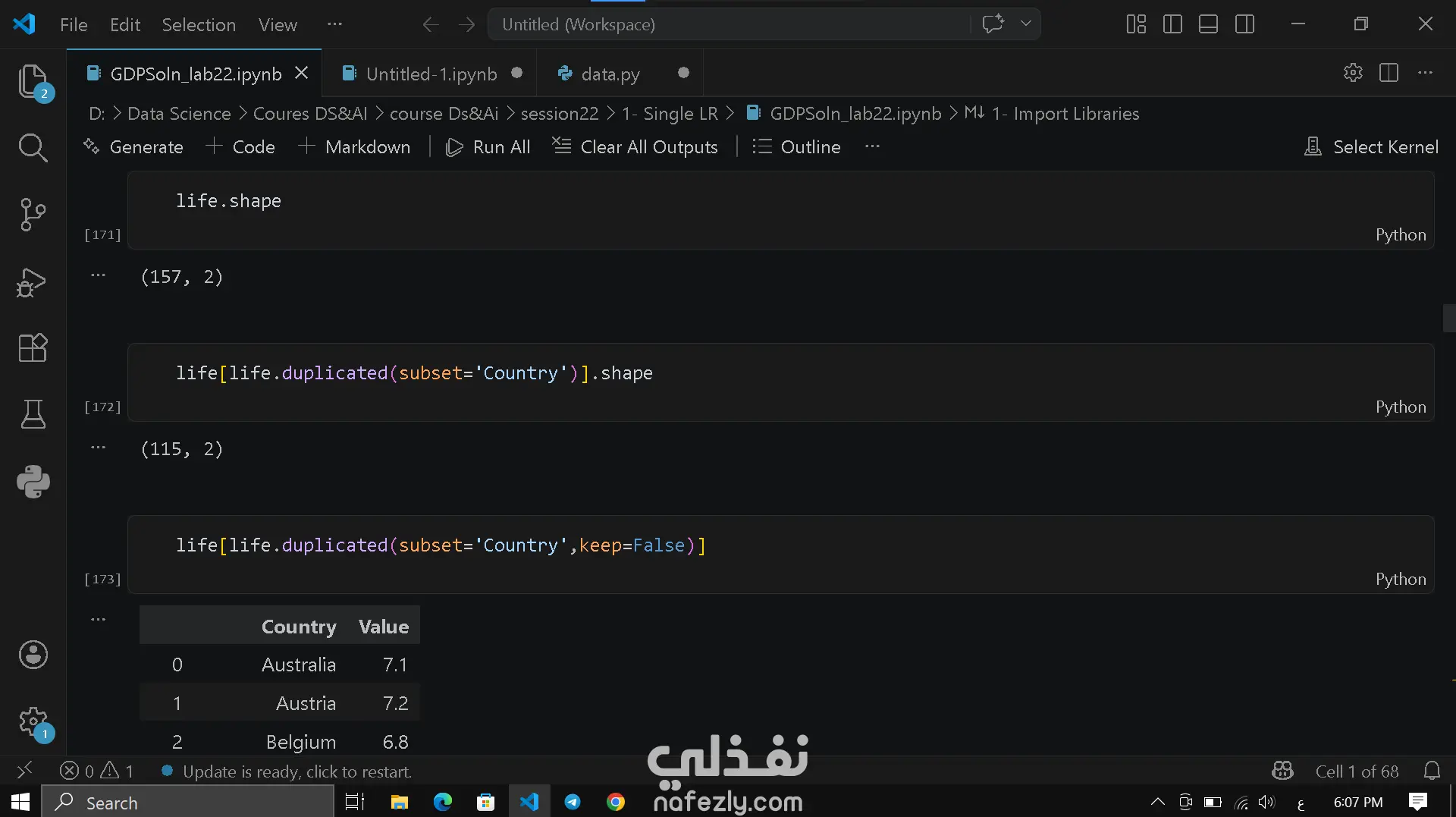Viewport: 1456px width, 817px height.
Task: Open the Explorer view in activity bar
Action: 33,82
